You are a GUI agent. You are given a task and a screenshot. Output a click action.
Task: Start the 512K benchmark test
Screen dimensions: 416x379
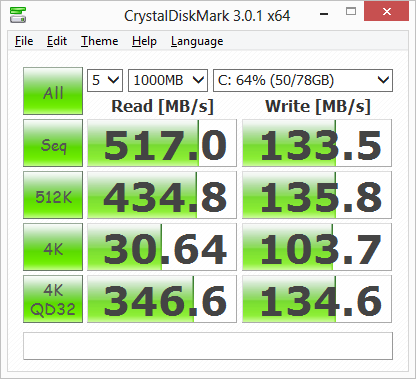[x=53, y=195]
